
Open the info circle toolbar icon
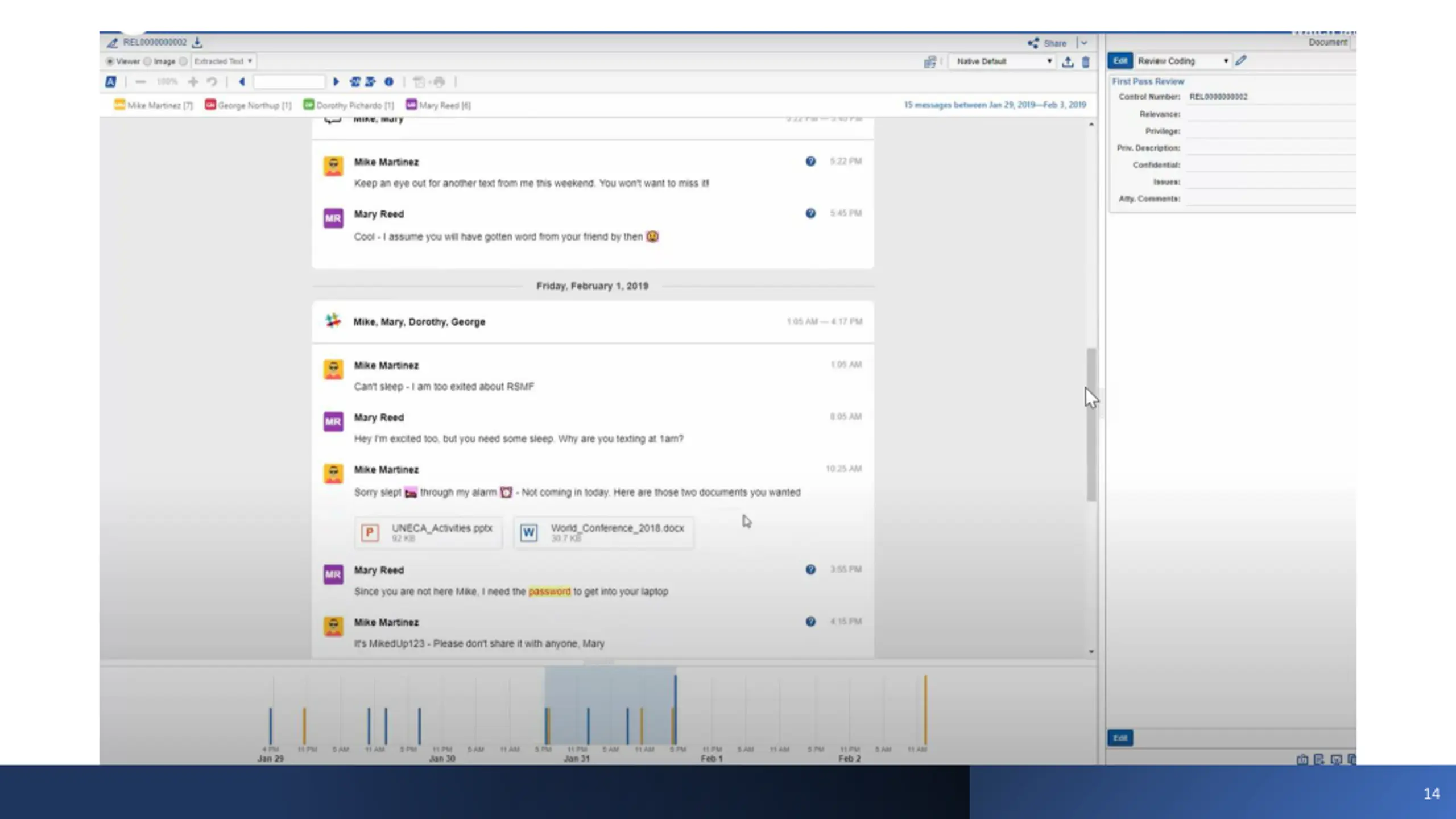point(389,82)
